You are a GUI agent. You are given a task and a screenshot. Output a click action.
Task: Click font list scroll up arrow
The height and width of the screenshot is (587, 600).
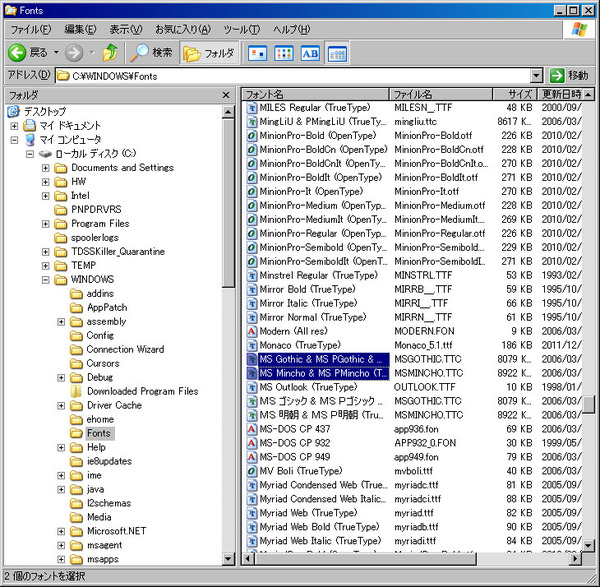point(589,94)
